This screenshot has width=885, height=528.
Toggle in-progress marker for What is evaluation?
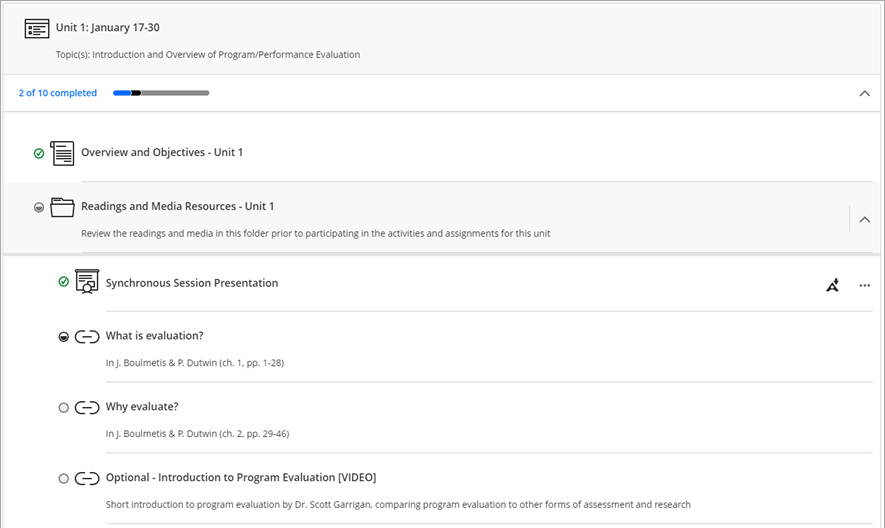(64, 337)
